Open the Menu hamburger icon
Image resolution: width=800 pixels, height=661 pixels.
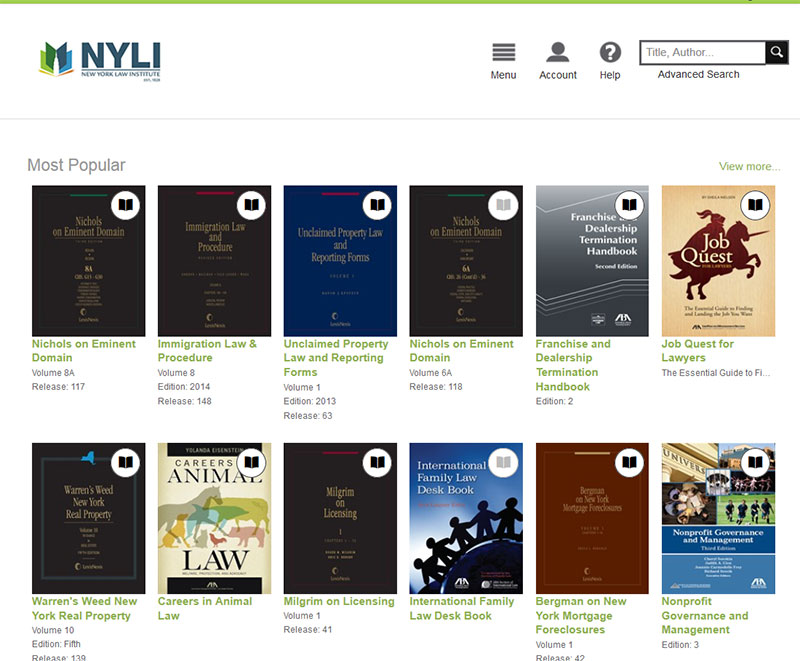504,52
